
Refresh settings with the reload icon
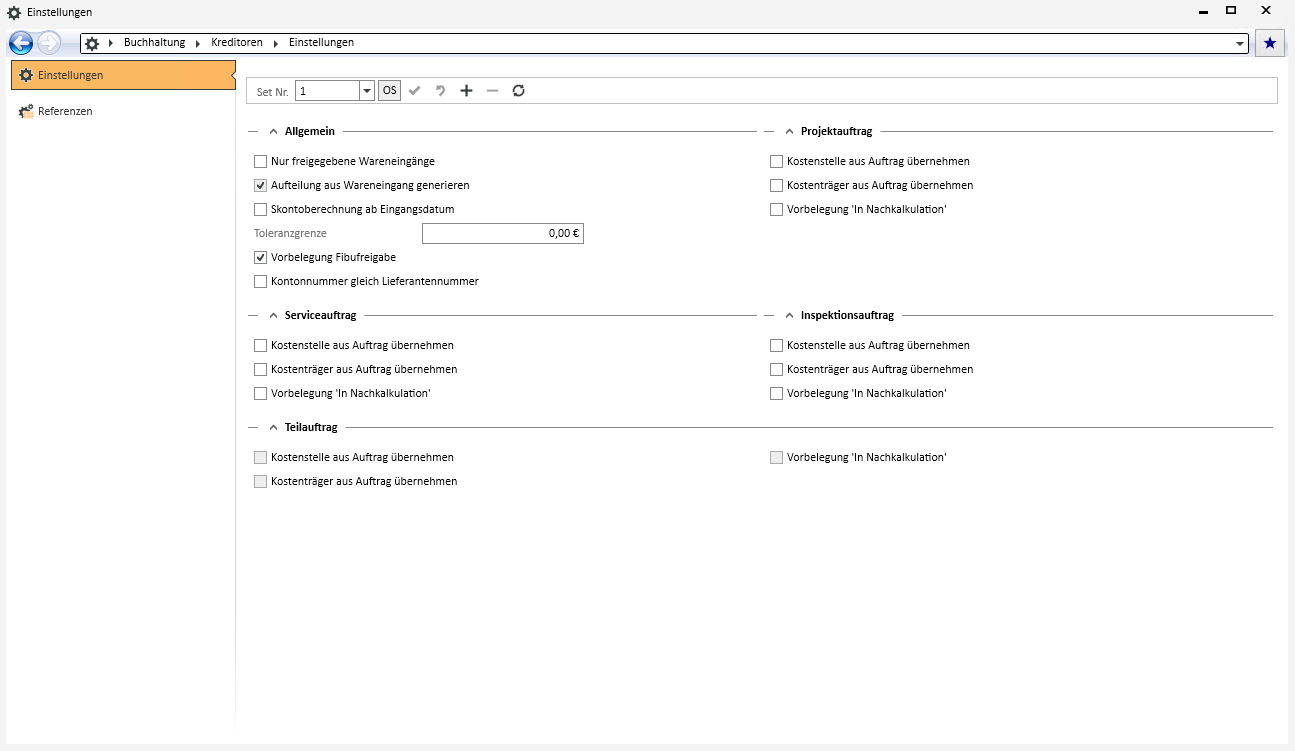pyautogui.click(x=518, y=91)
